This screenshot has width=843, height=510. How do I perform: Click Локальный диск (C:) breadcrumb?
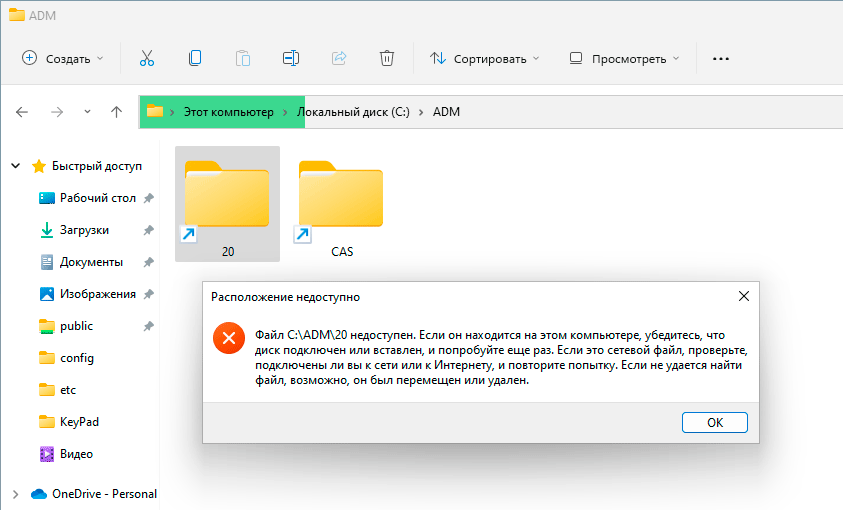click(353, 112)
